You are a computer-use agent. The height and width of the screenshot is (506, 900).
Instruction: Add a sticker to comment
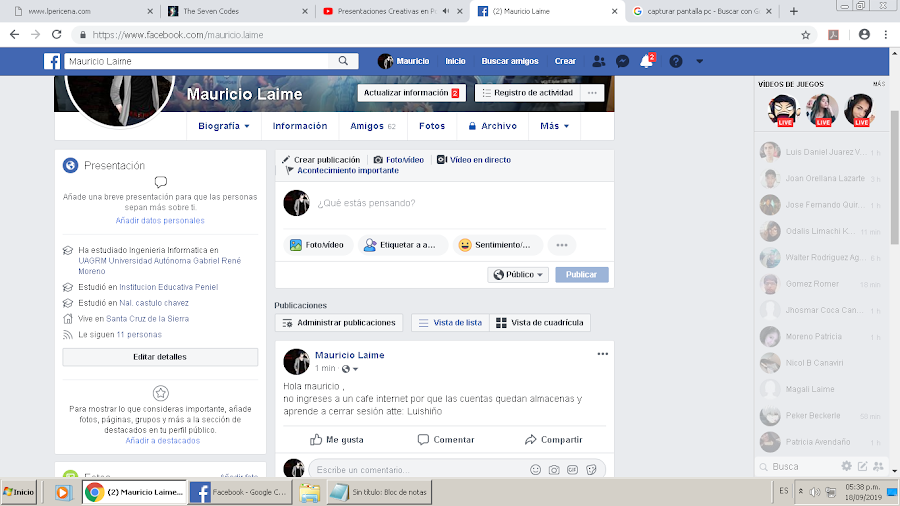click(591, 470)
